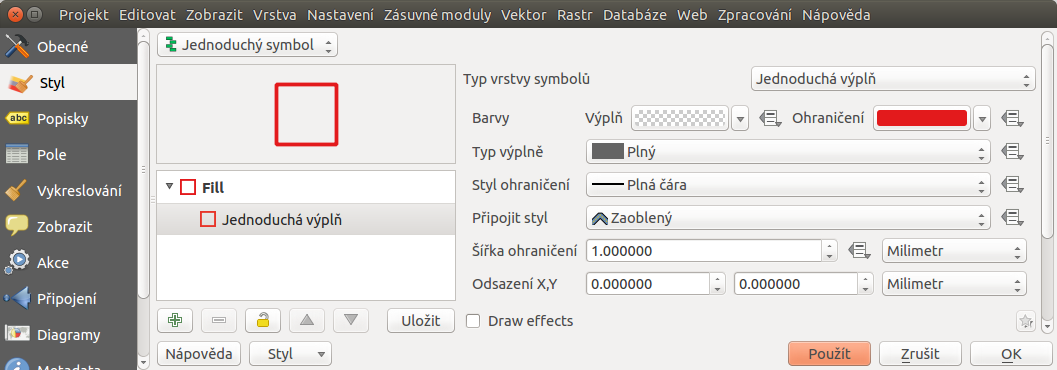
Task: Open the Vykreslování tab
Action: pos(68,191)
